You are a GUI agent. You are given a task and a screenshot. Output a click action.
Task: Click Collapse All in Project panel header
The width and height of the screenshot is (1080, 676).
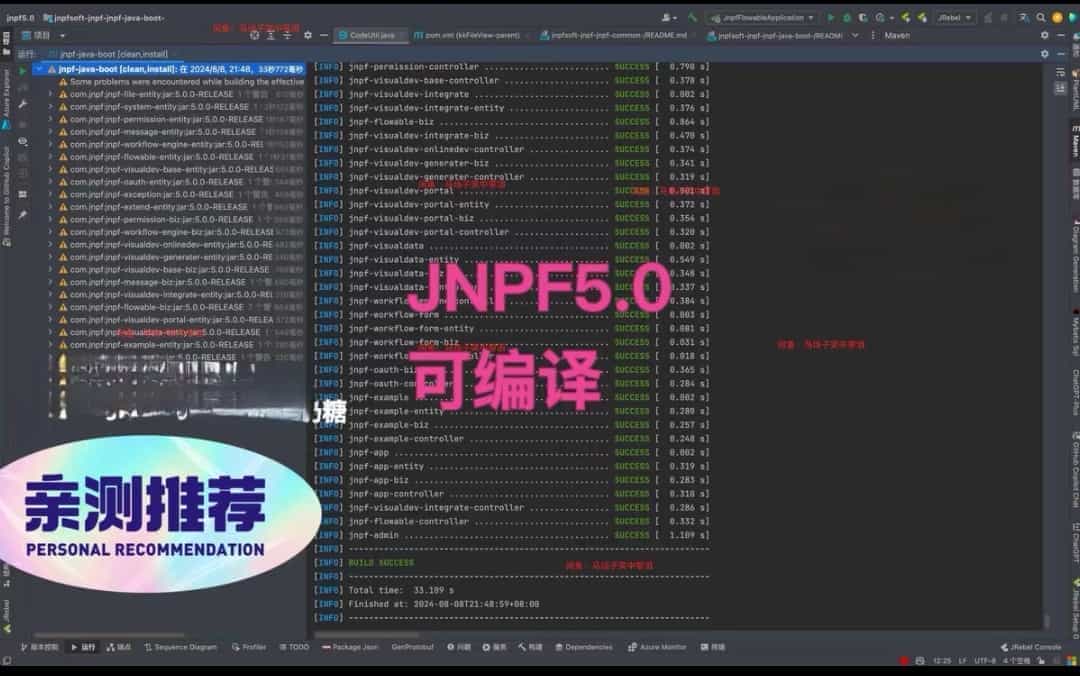coord(287,35)
